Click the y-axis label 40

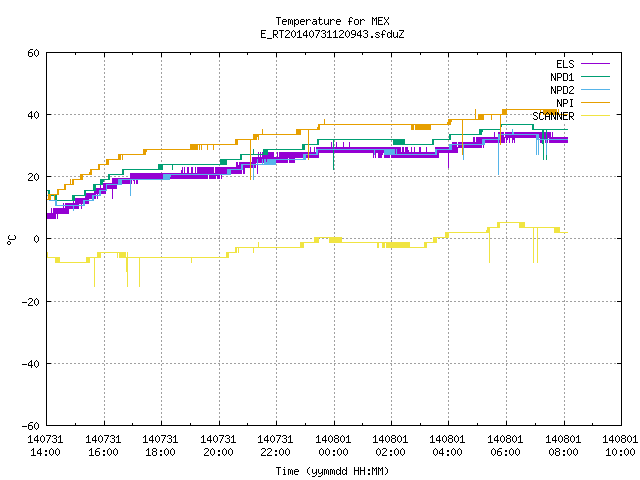point(33,115)
